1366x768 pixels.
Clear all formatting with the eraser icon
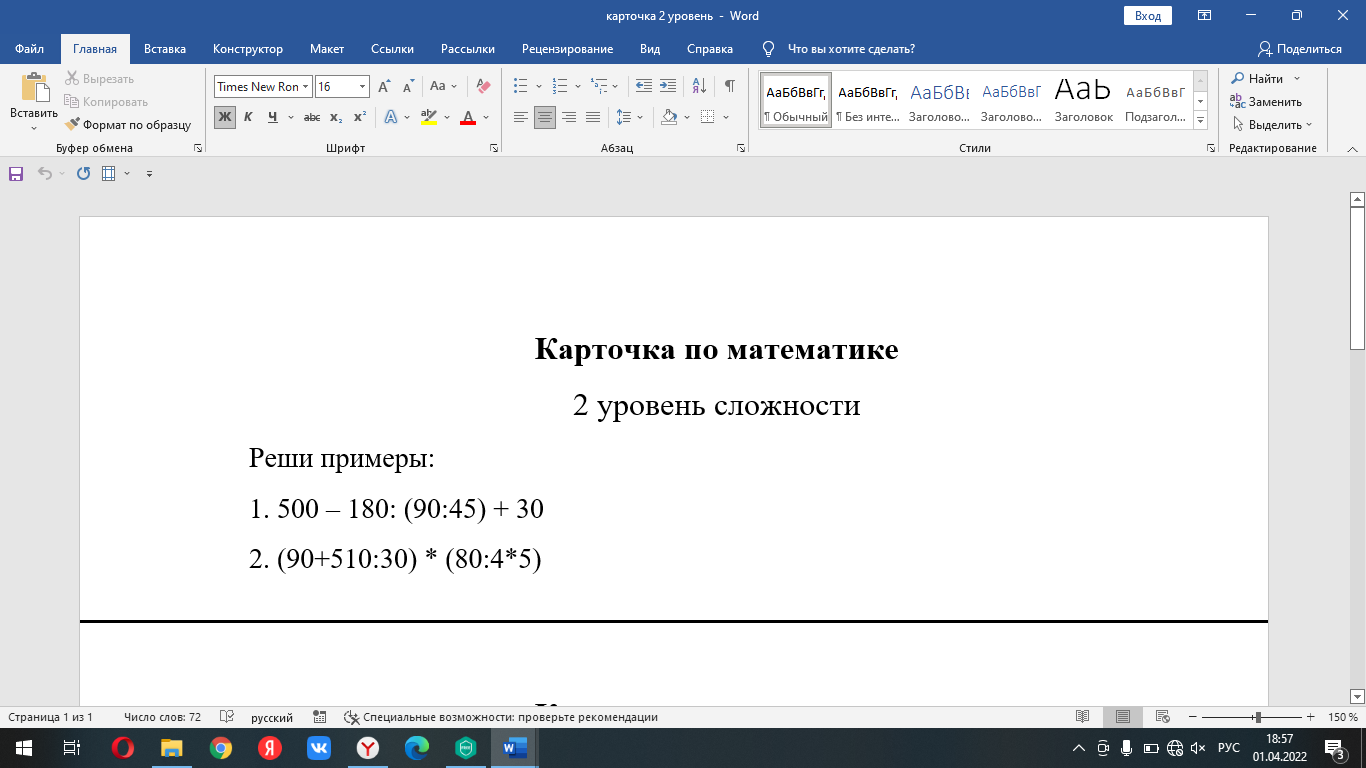pyautogui.click(x=483, y=86)
